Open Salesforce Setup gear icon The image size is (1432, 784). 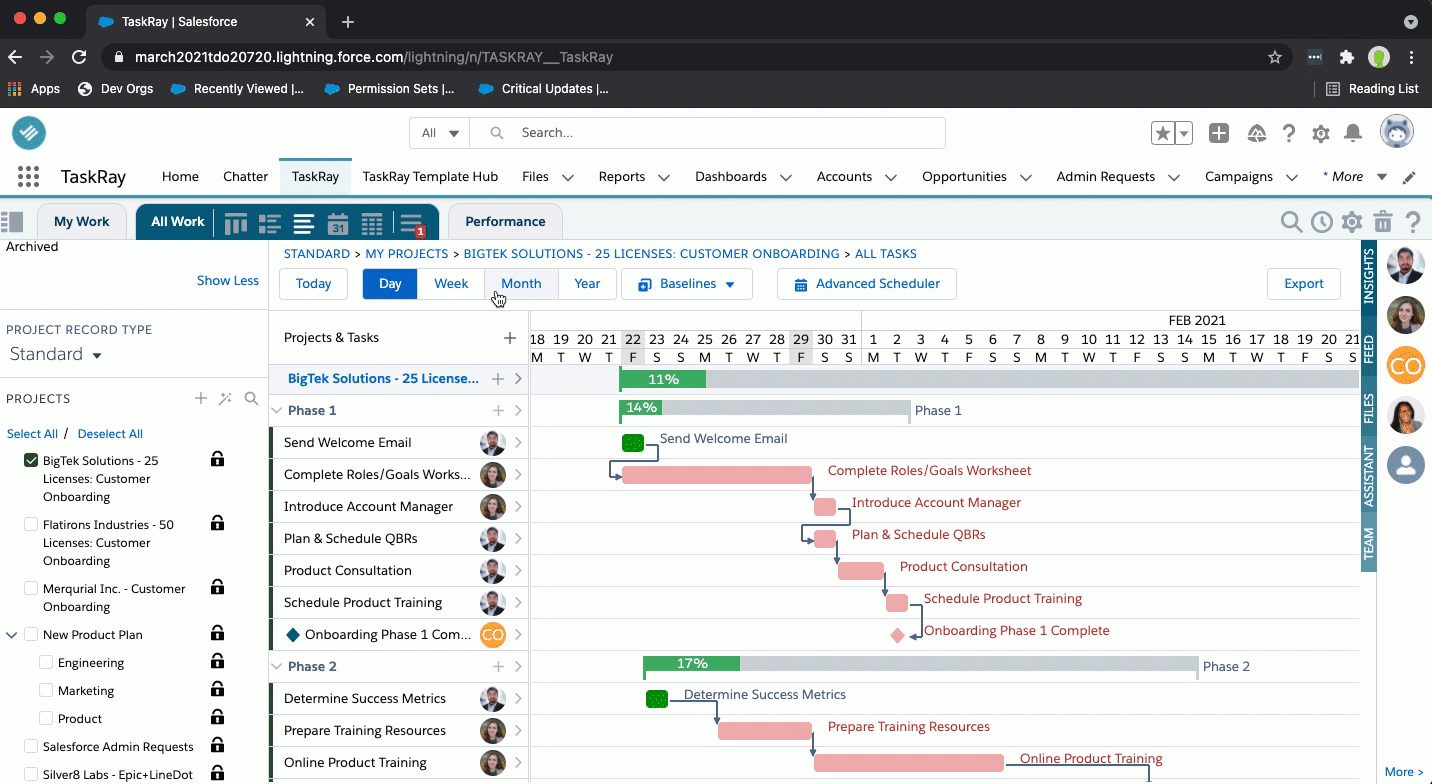click(1321, 133)
